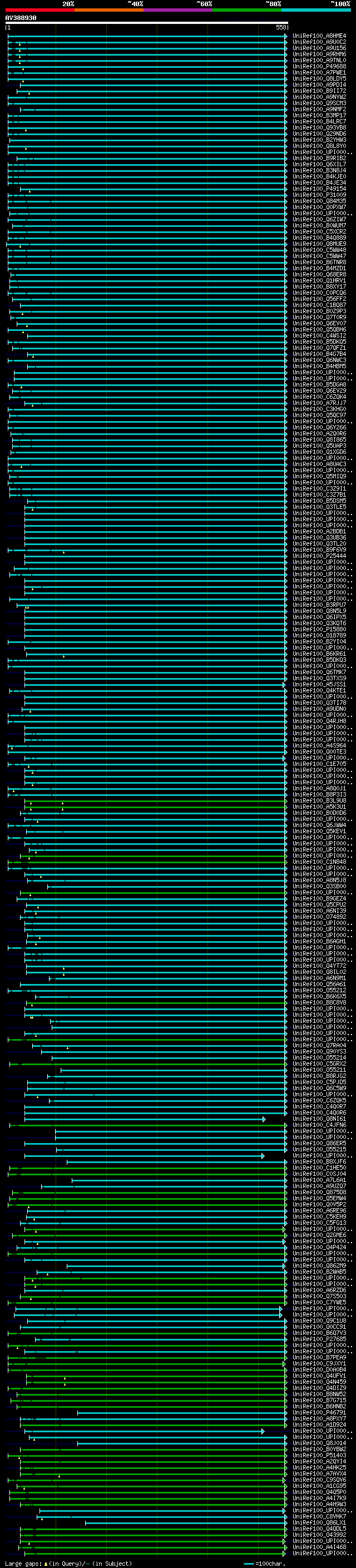Select the UniRef100_O74892 label

click(319, 917)
